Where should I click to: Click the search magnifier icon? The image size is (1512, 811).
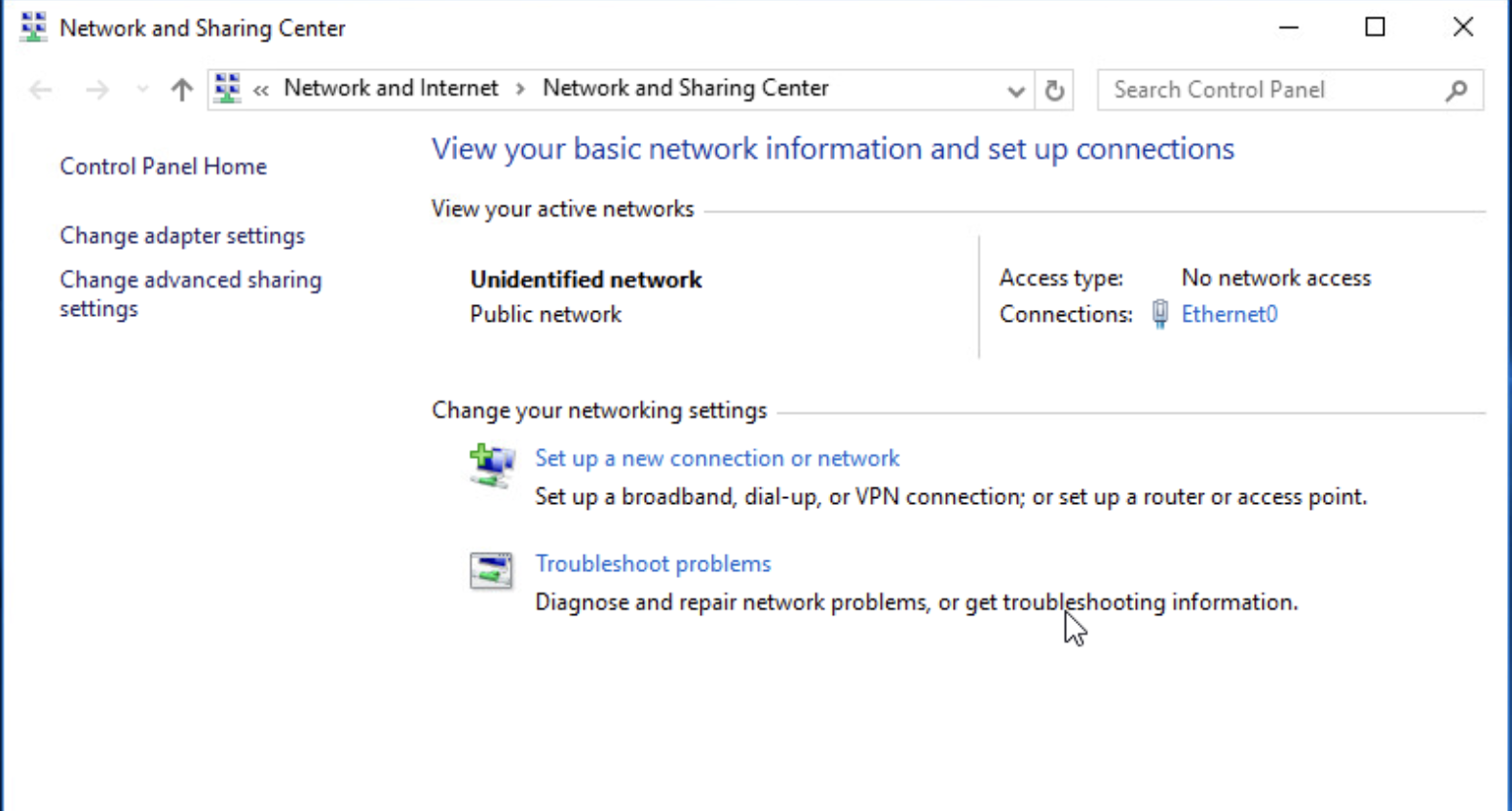pos(1456,91)
